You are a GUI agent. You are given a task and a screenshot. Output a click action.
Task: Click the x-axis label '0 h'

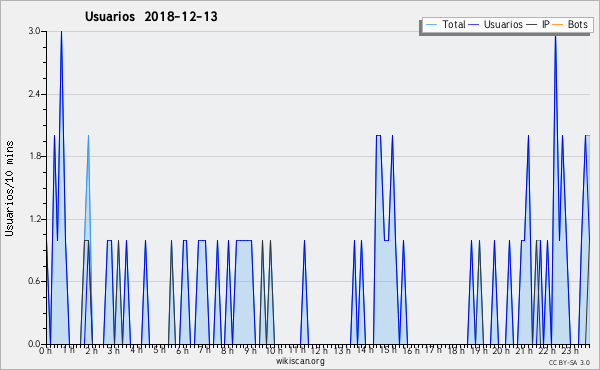coord(45,350)
